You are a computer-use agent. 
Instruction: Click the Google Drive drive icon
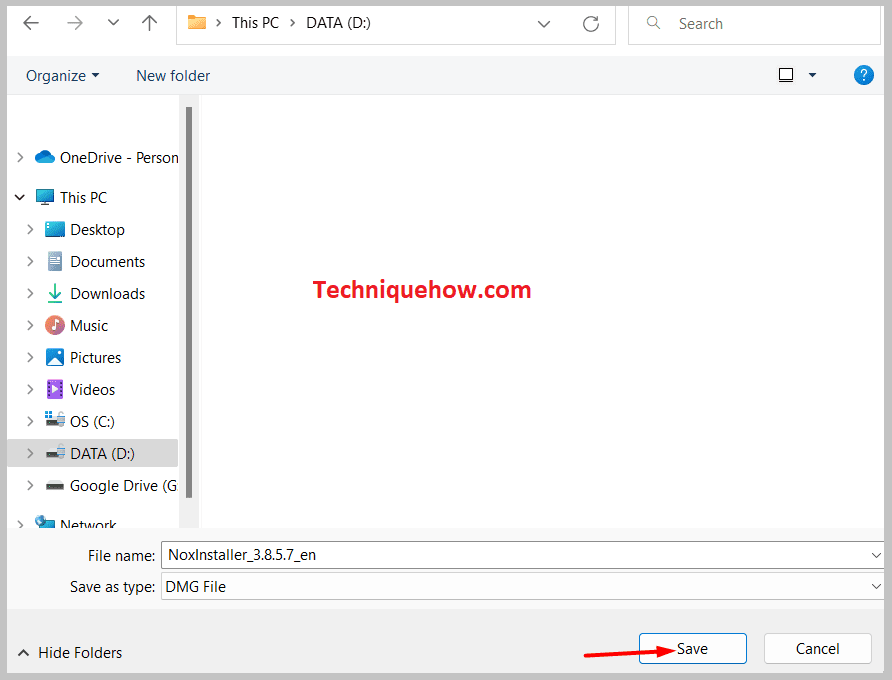coord(55,486)
